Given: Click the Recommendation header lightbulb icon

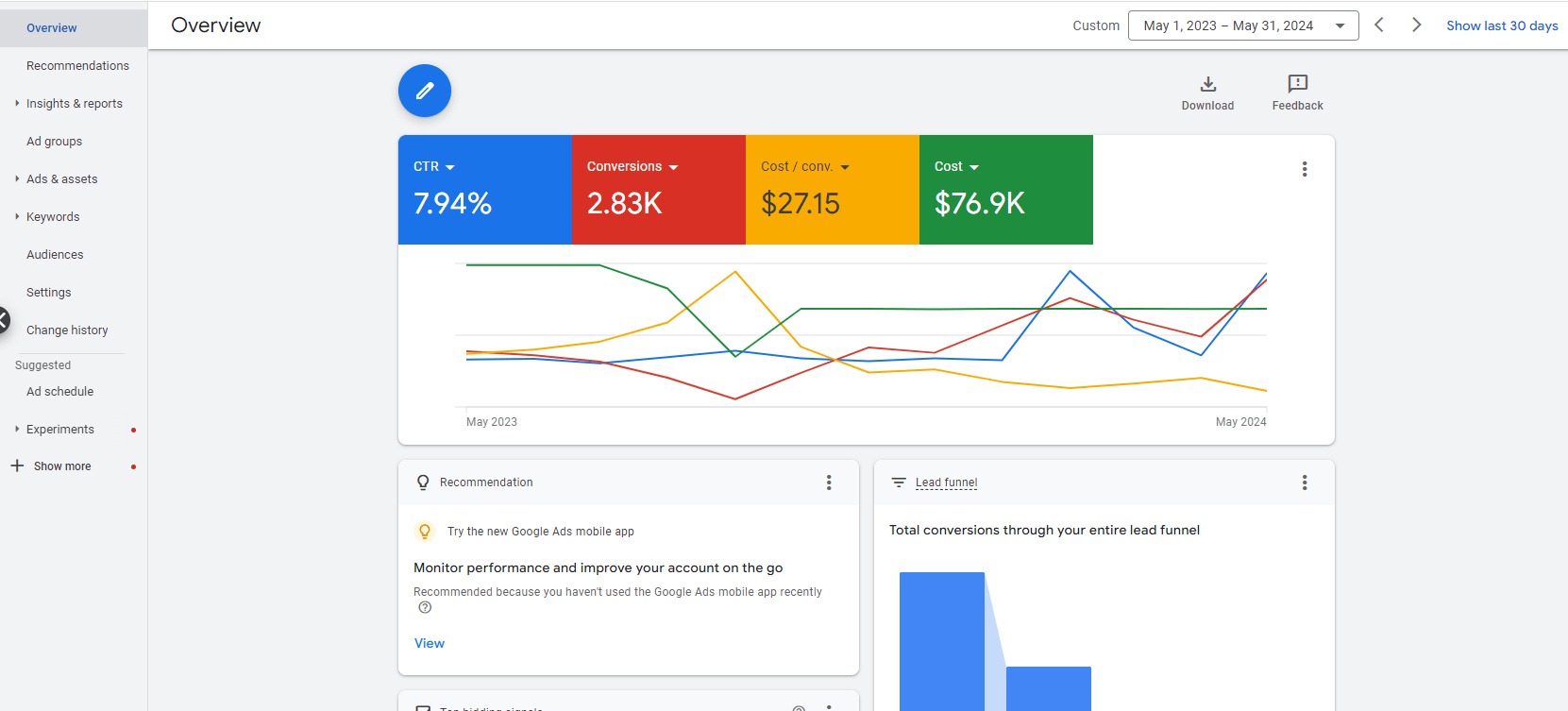Looking at the screenshot, I should tap(423, 482).
